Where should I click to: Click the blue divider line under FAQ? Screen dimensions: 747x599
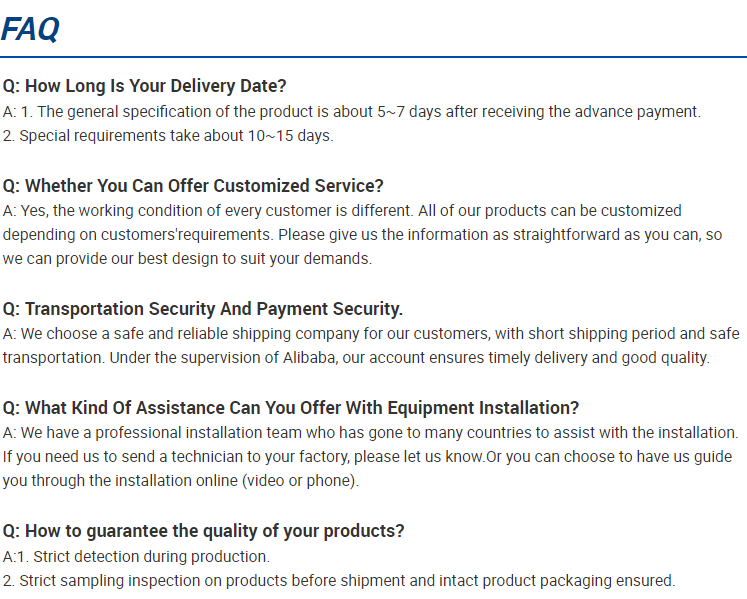click(x=374, y=57)
